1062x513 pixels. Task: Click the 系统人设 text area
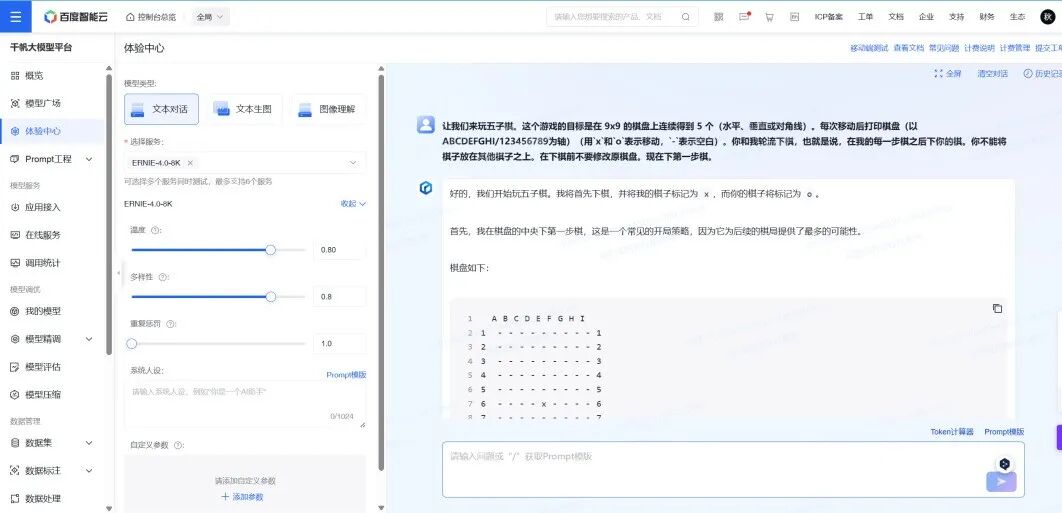point(245,404)
